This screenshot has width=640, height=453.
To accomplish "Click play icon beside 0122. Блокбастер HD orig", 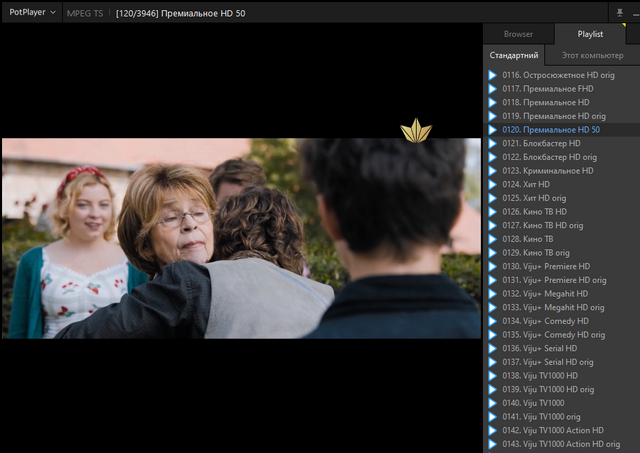I will point(493,157).
